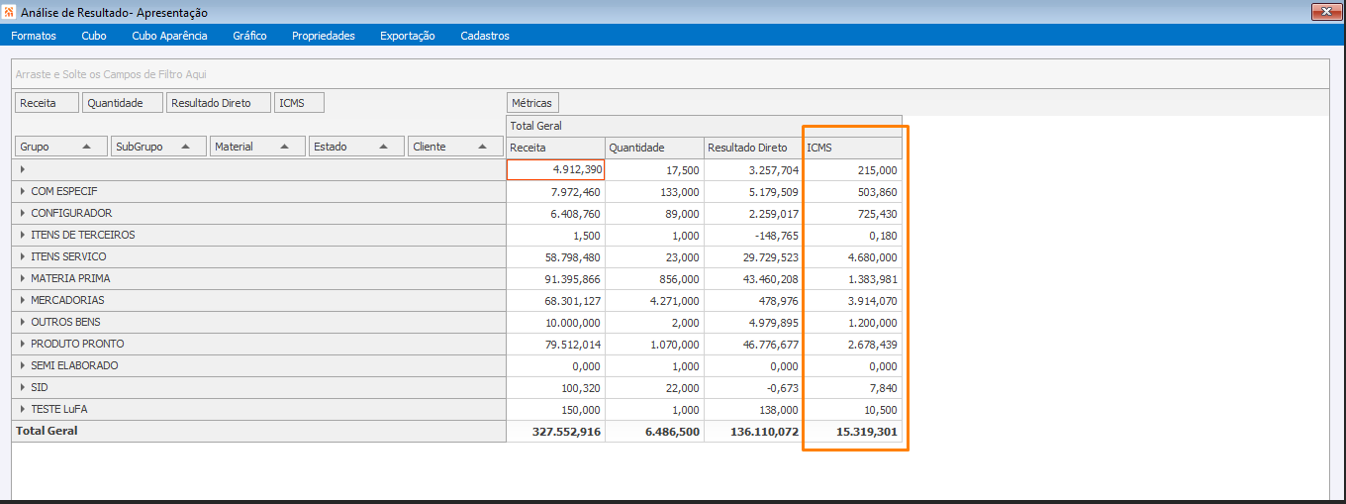1346x504 pixels.
Task: Select the grand total 136.110,072
Action: coord(753,431)
